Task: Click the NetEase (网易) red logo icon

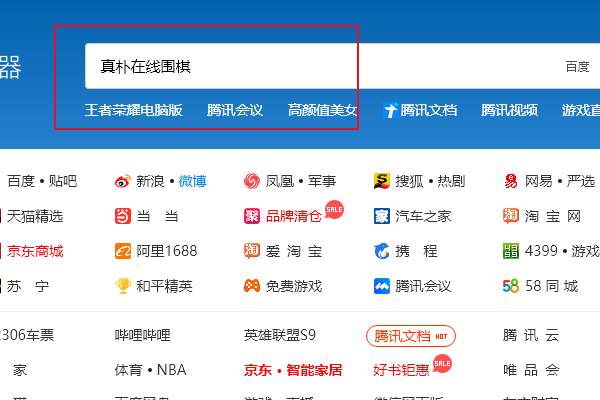Action: click(x=511, y=181)
